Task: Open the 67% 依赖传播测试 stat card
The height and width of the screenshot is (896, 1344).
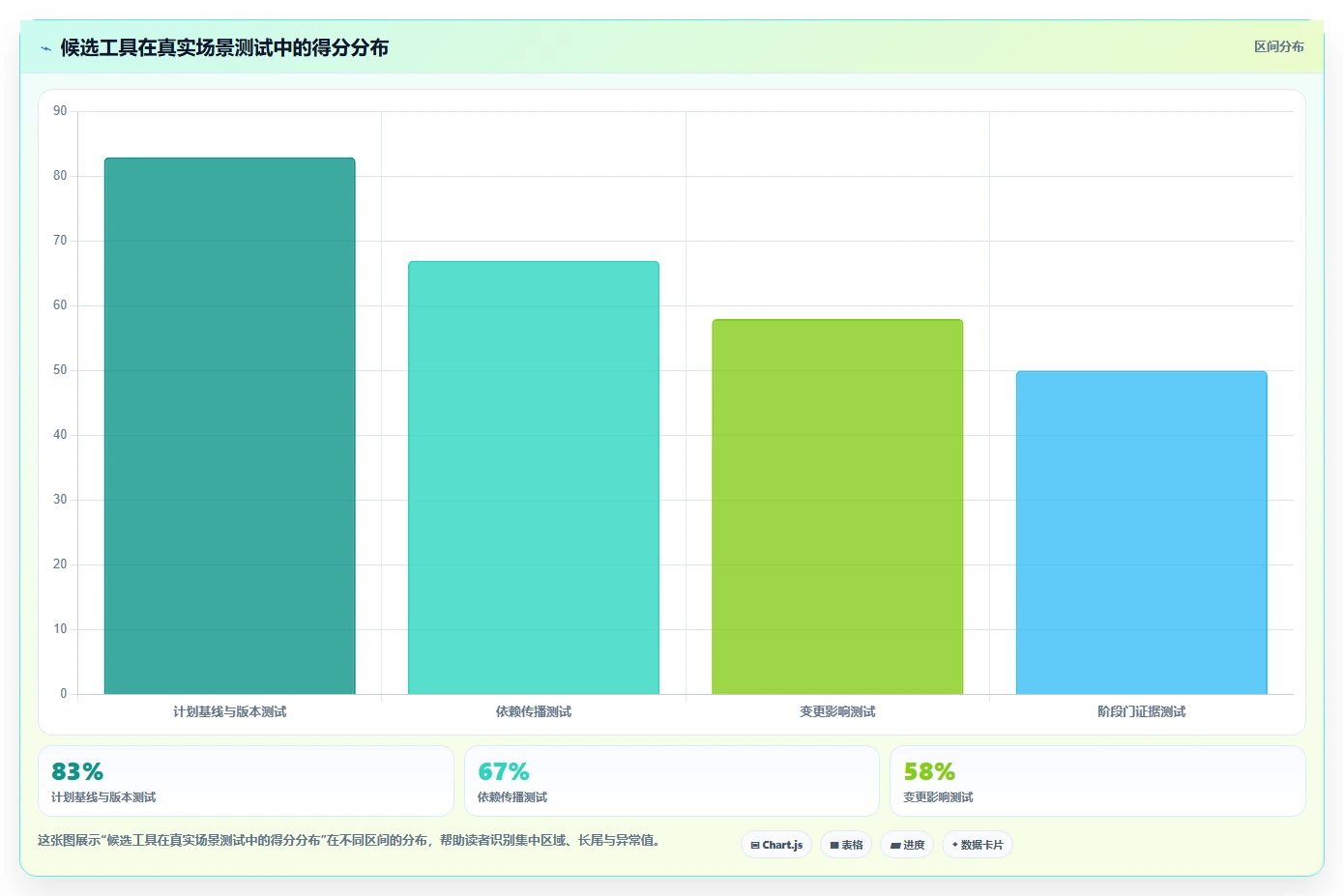Action: [672, 781]
